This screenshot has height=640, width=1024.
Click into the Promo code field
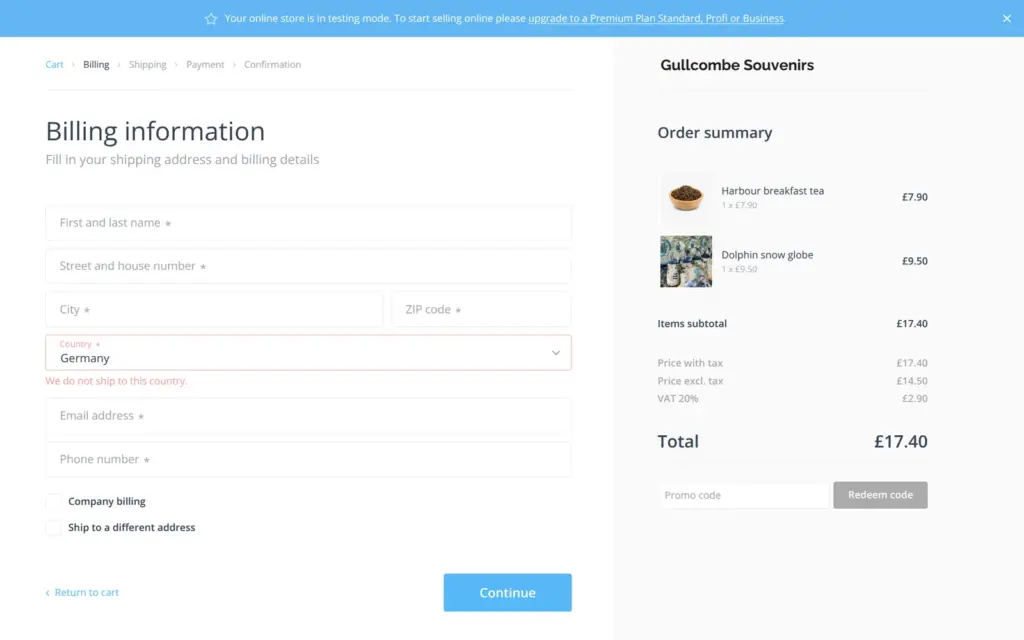[x=744, y=495]
